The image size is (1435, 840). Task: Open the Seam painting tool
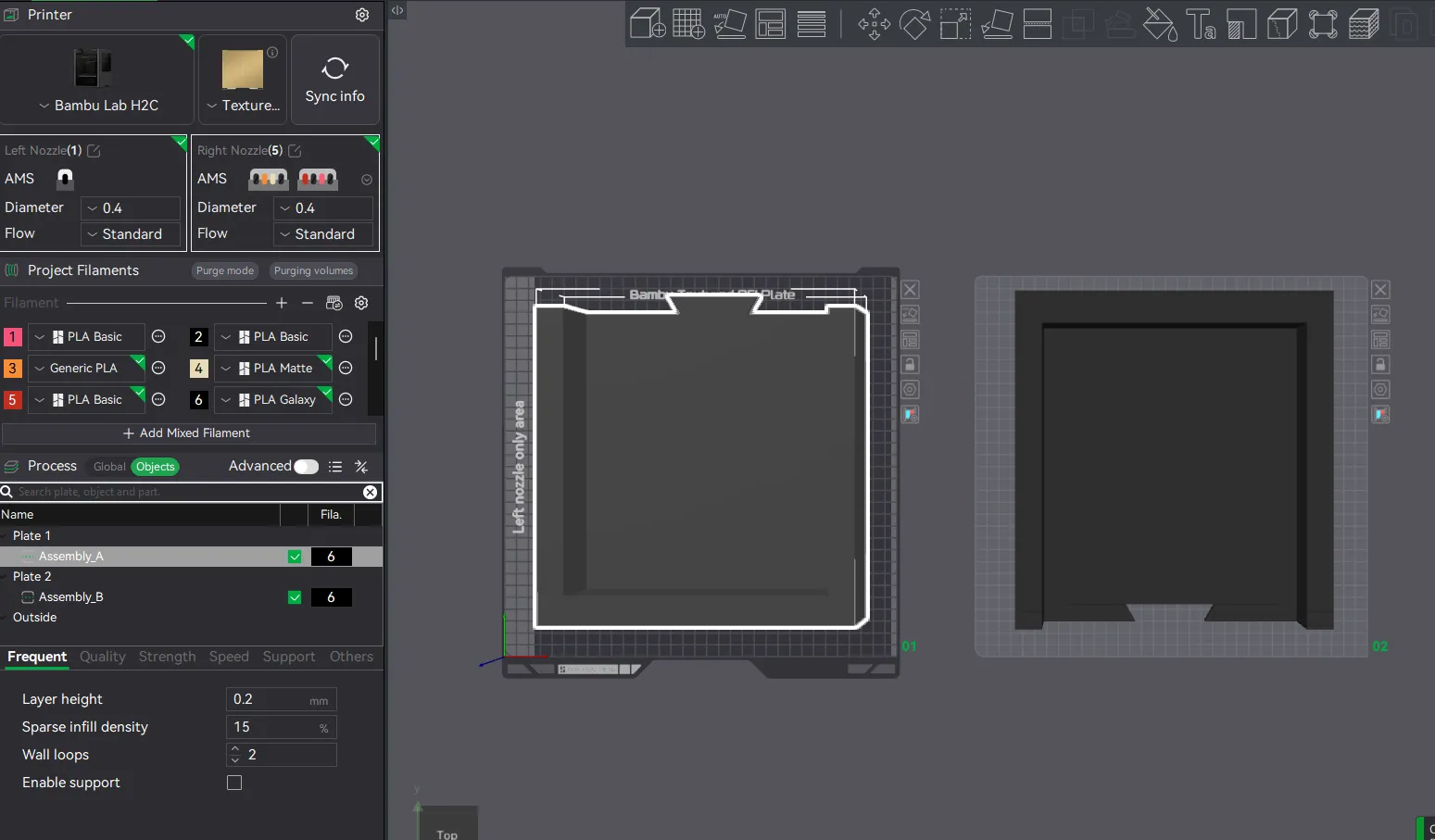(x=1282, y=24)
